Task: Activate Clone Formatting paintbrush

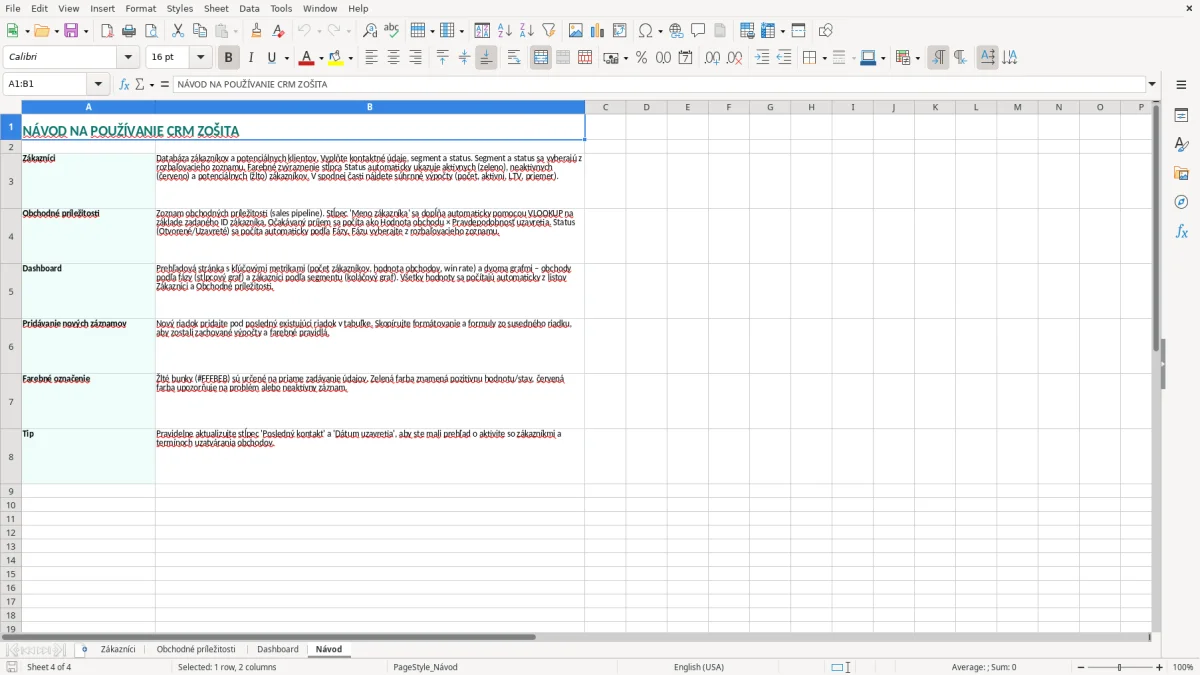Action: tap(256, 31)
